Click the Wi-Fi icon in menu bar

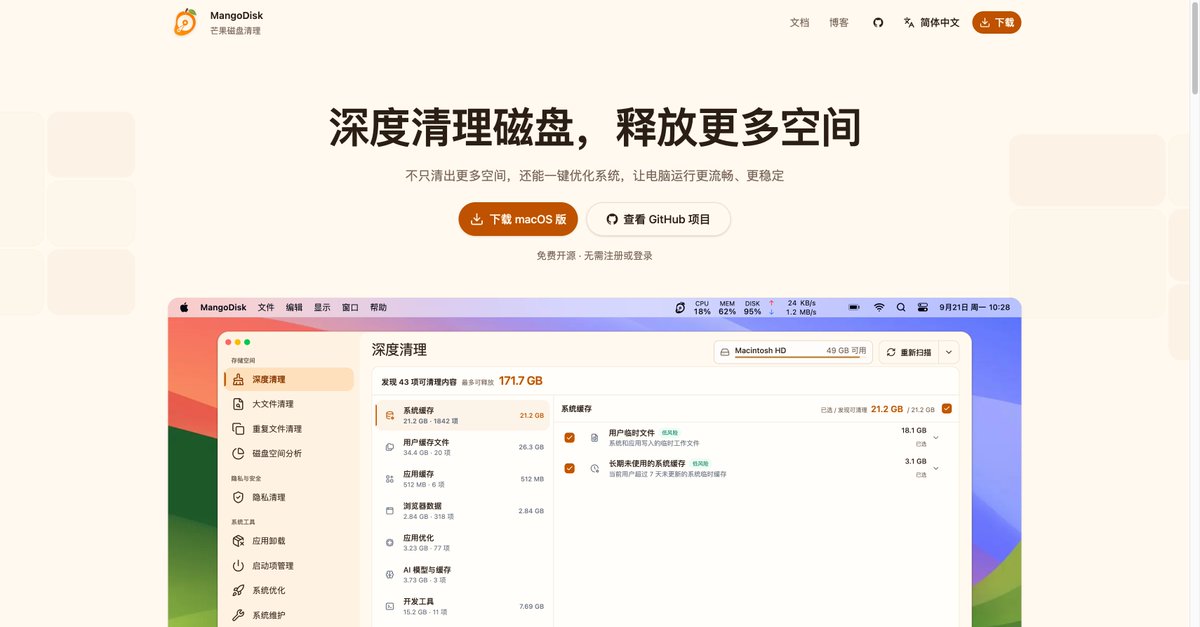(x=879, y=308)
